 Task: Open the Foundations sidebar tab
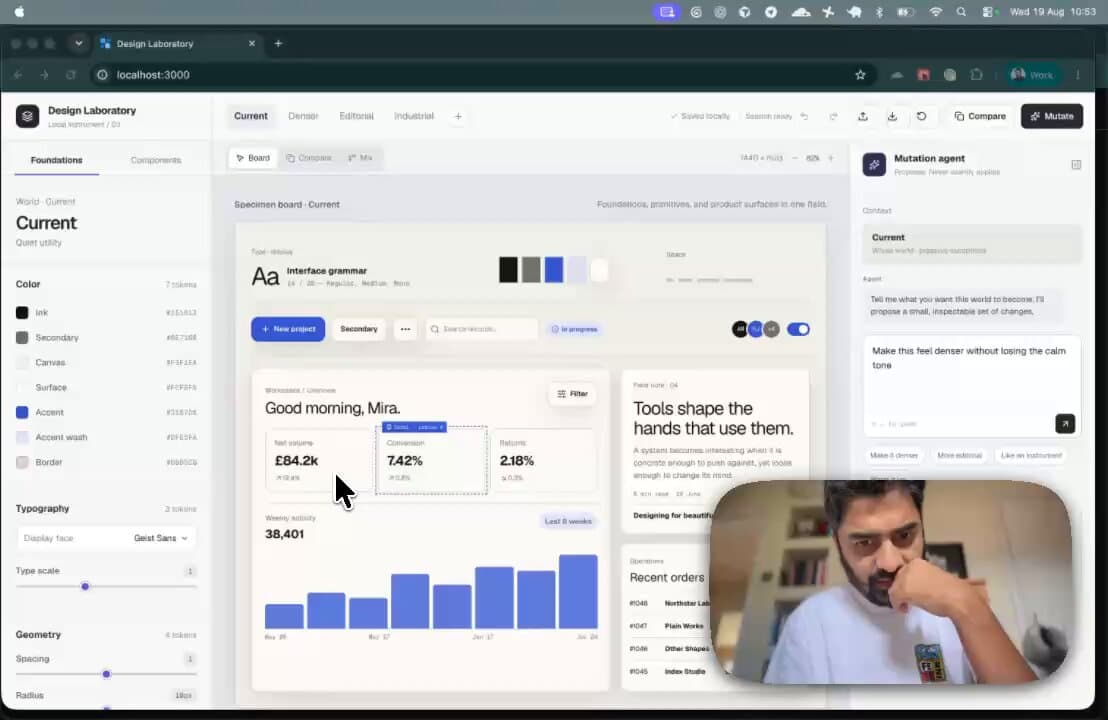coord(57,160)
